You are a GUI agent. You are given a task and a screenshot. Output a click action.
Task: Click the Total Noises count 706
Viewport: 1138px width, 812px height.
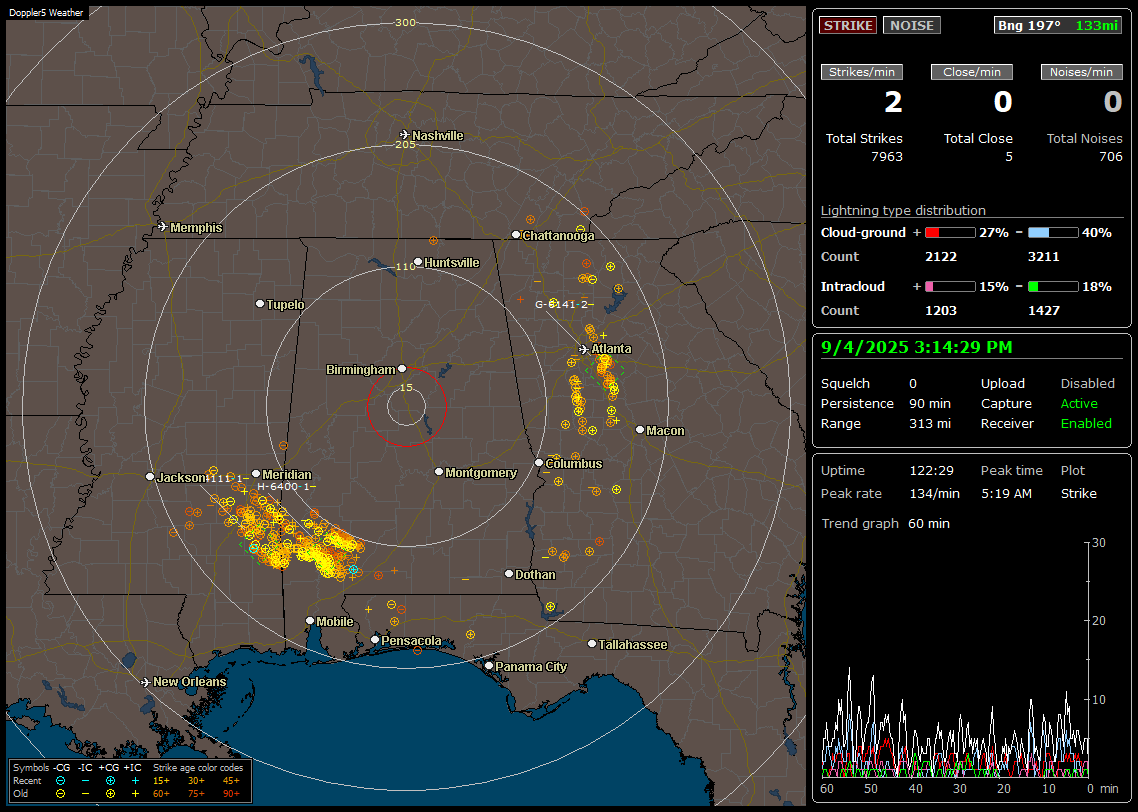point(1110,157)
